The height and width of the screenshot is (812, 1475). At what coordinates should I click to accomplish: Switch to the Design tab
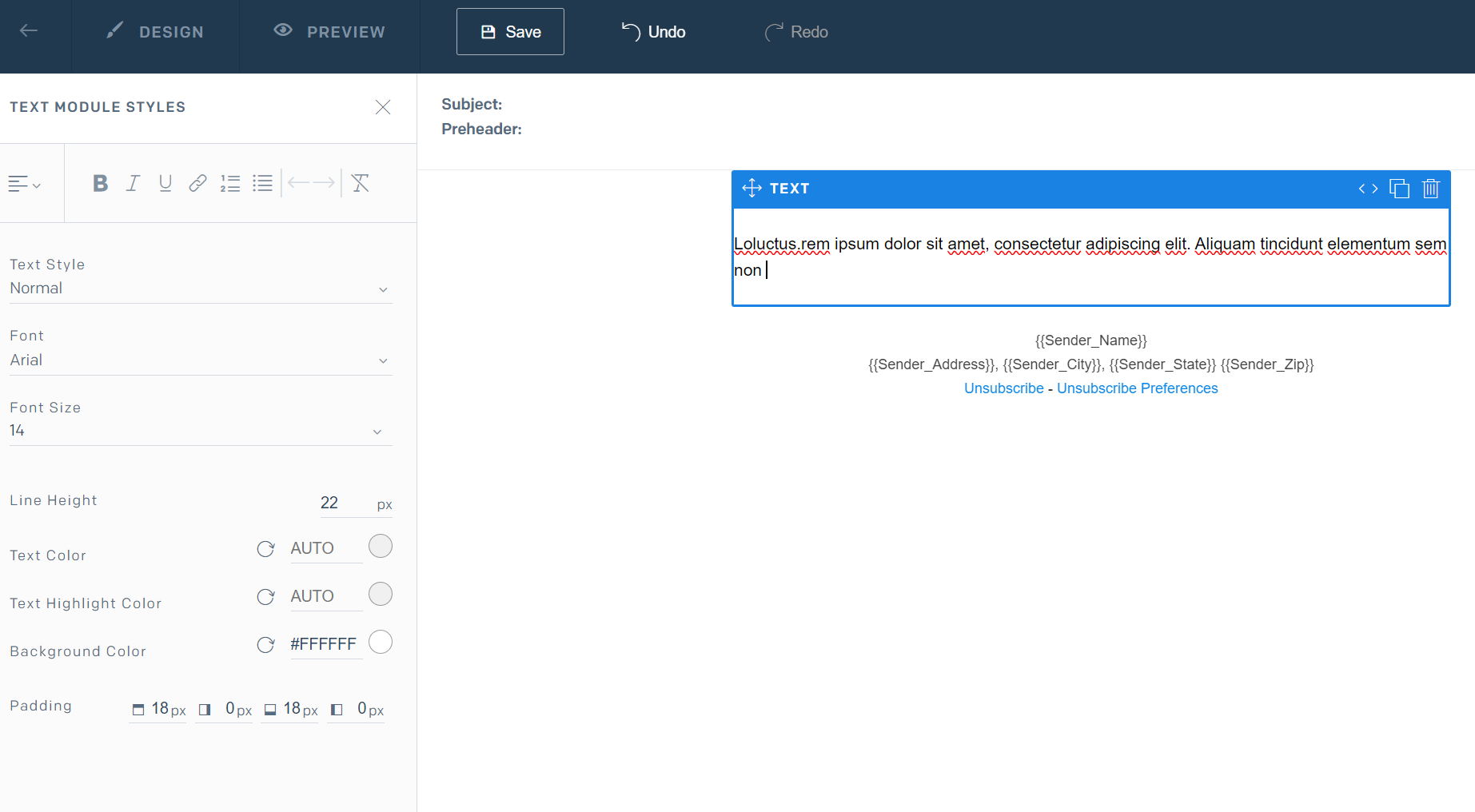[x=157, y=32]
